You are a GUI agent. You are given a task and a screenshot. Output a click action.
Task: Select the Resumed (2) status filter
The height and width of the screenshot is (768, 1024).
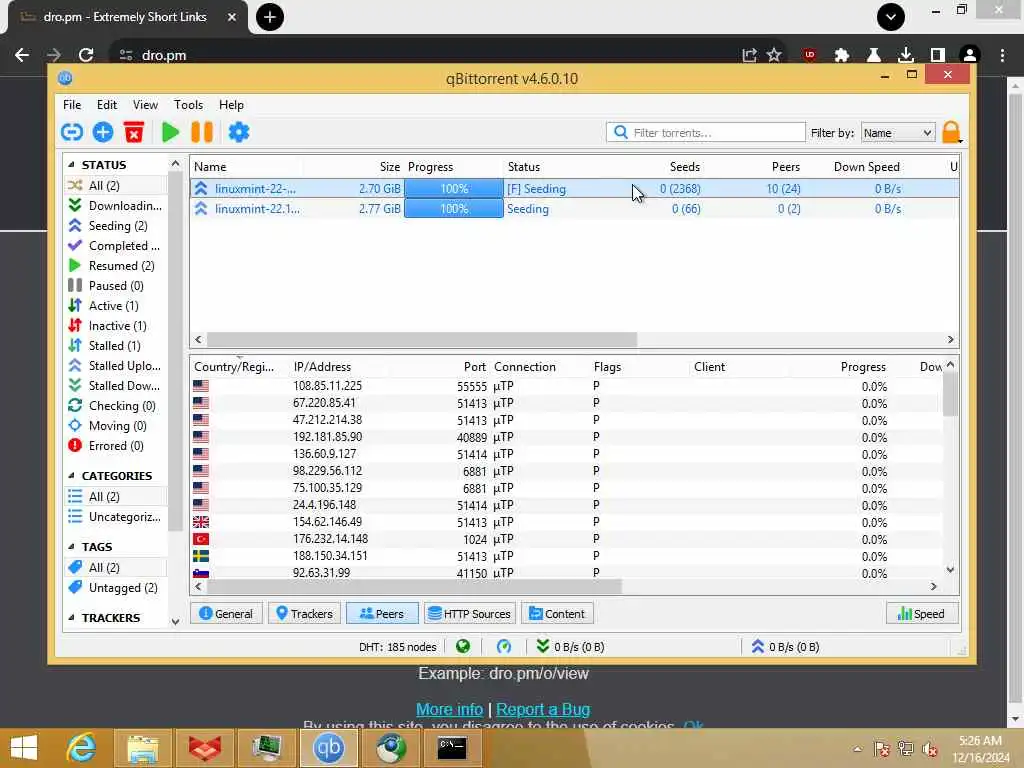(x=115, y=266)
